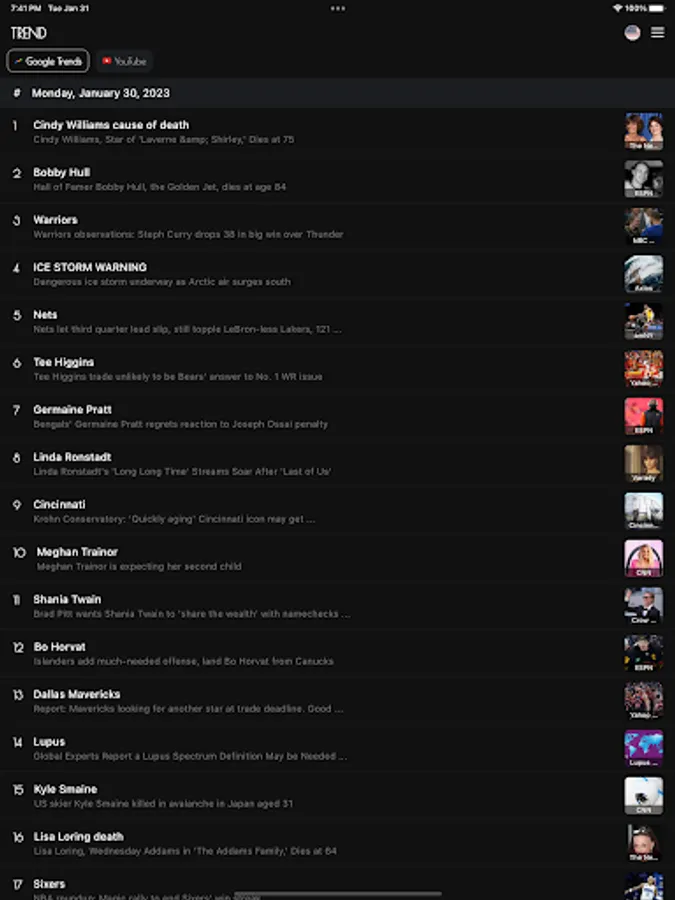Open the Kyle Smaine trend entry
The width and height of the screenshot is (675, 900).
click(x=338, y=796)
